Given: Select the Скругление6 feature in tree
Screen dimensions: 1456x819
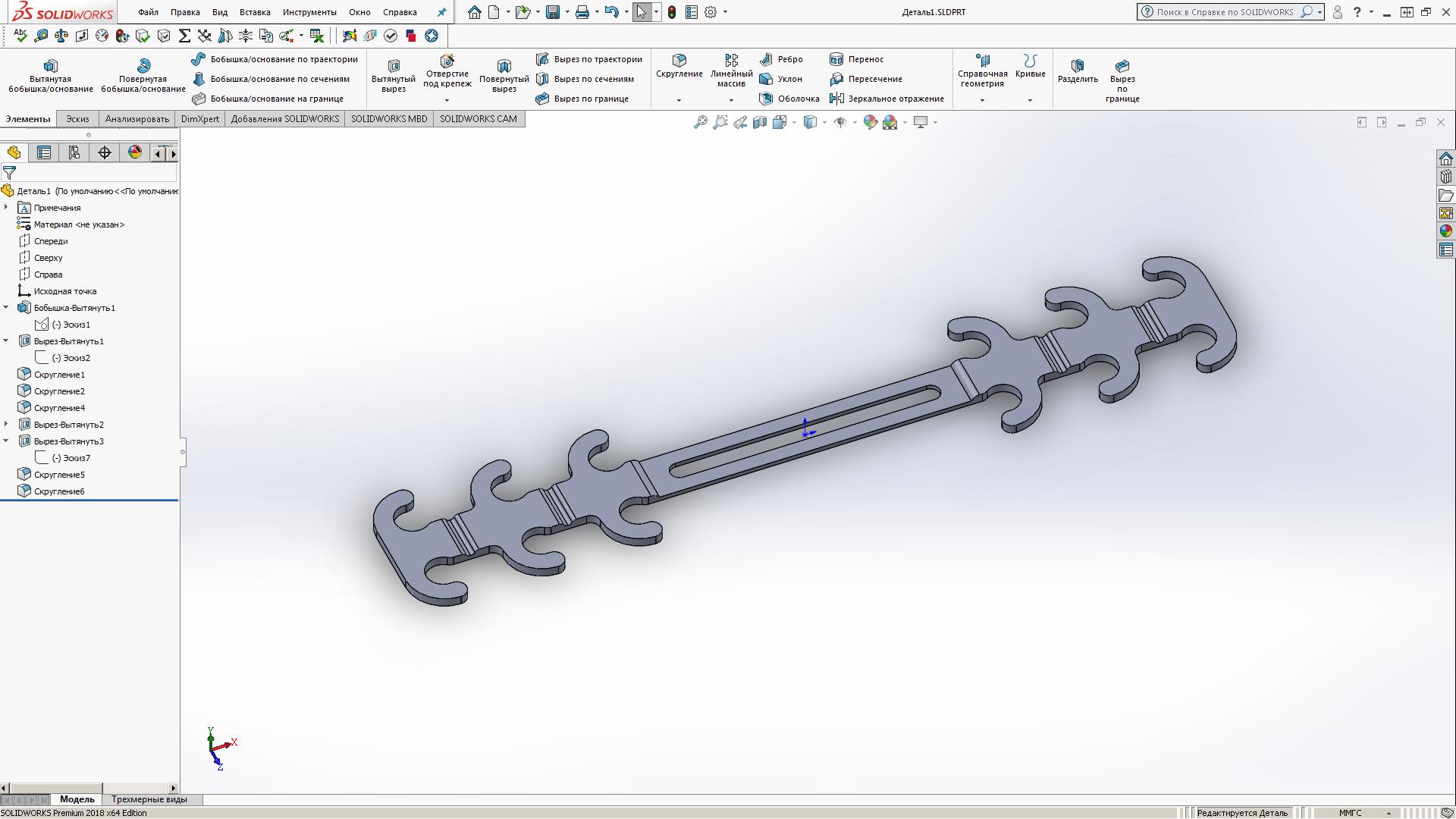Looking at the screenshot, I should (59, 491).
